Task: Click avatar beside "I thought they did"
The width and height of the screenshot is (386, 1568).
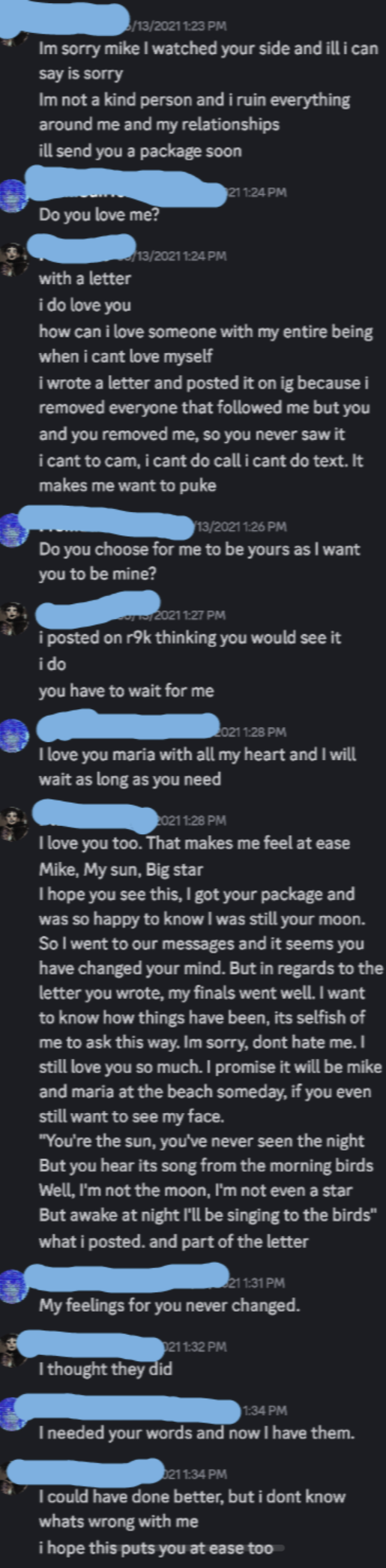Action: point(13,1349)
